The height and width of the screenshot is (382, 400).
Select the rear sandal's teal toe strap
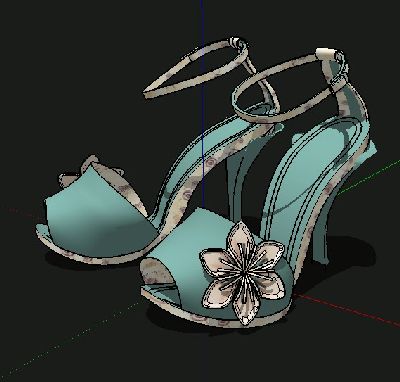click(x=97, y=213)
